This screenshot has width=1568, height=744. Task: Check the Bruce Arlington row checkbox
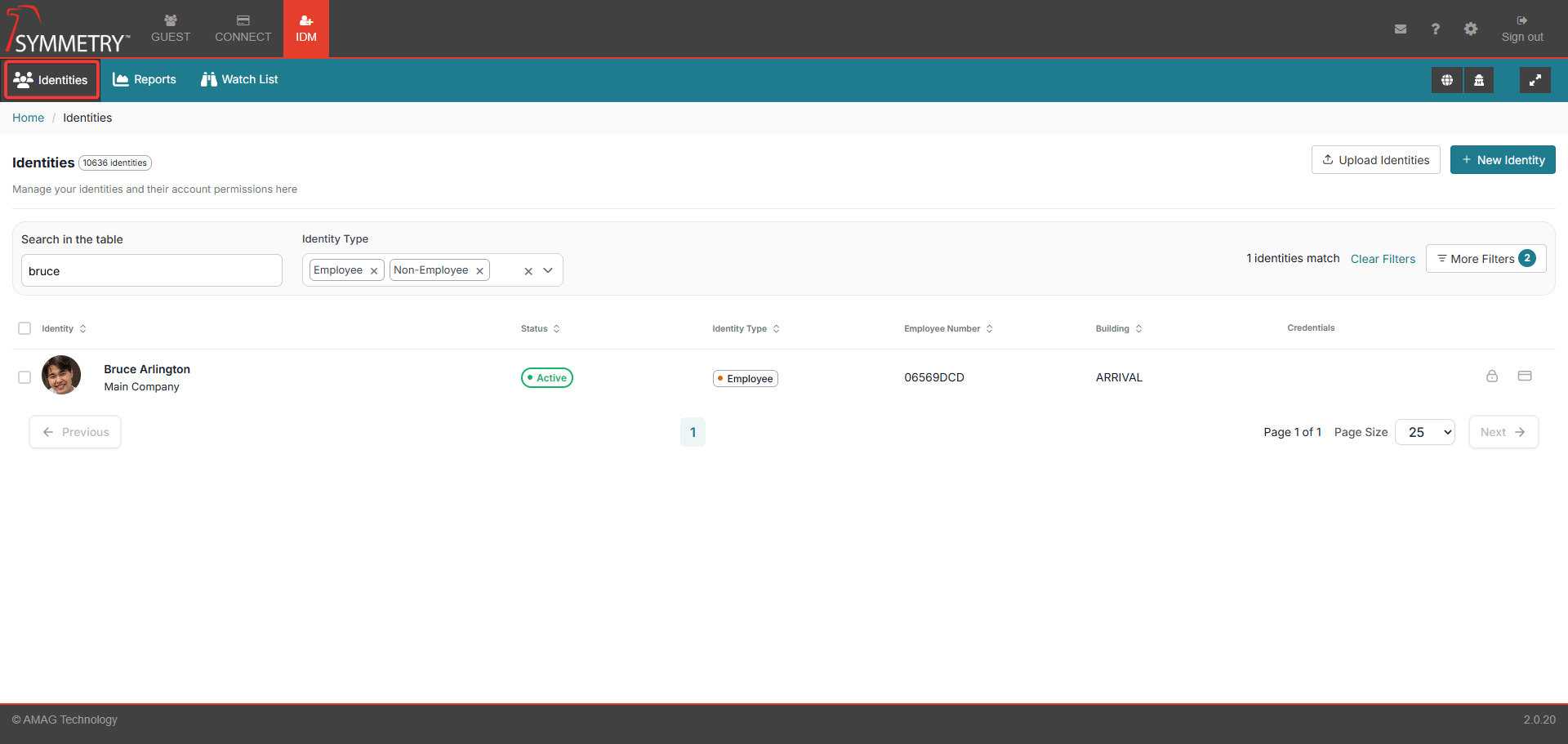point(24,377)
